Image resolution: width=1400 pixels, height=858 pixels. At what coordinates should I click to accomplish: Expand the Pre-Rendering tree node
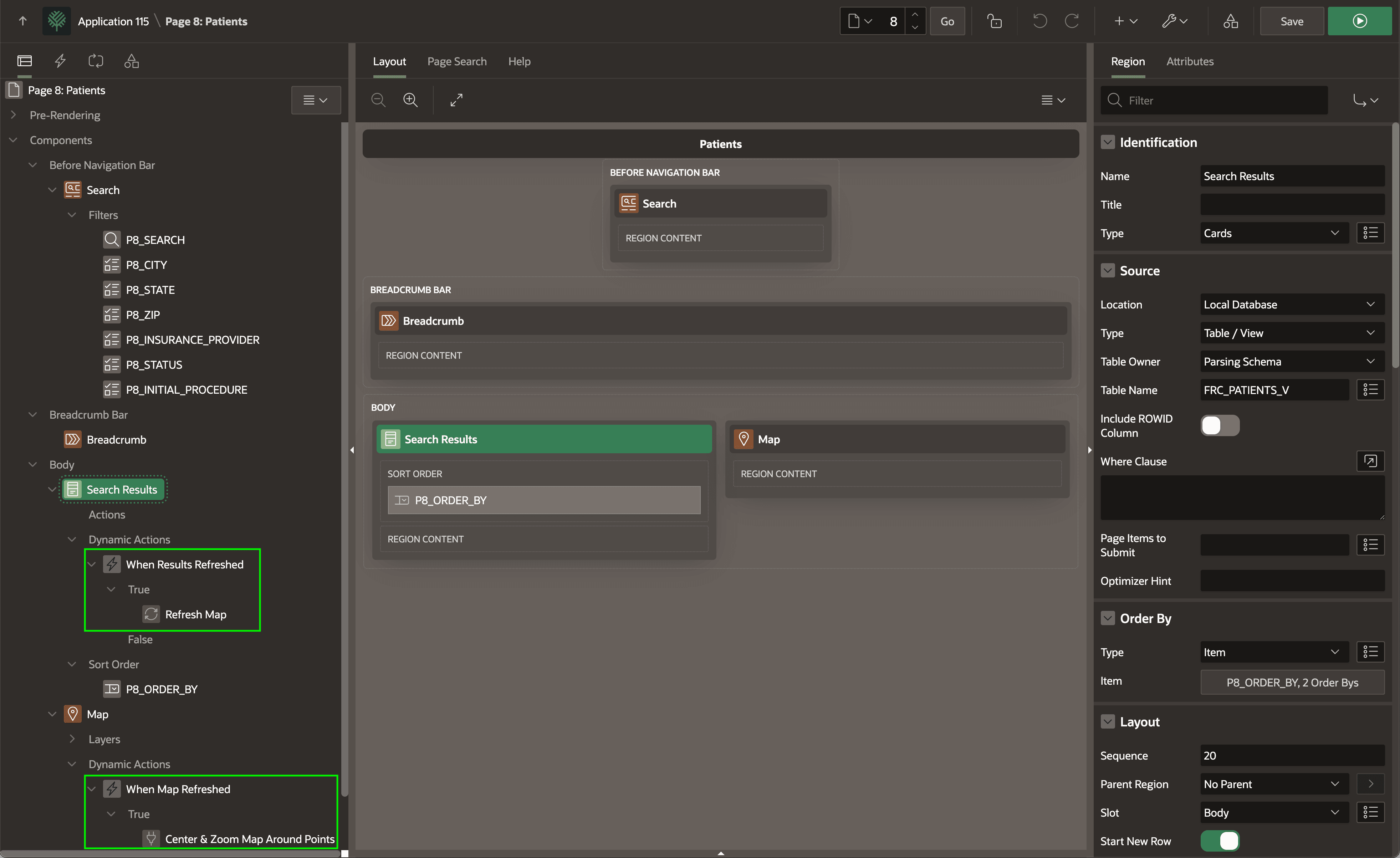[x=14, y=115]
